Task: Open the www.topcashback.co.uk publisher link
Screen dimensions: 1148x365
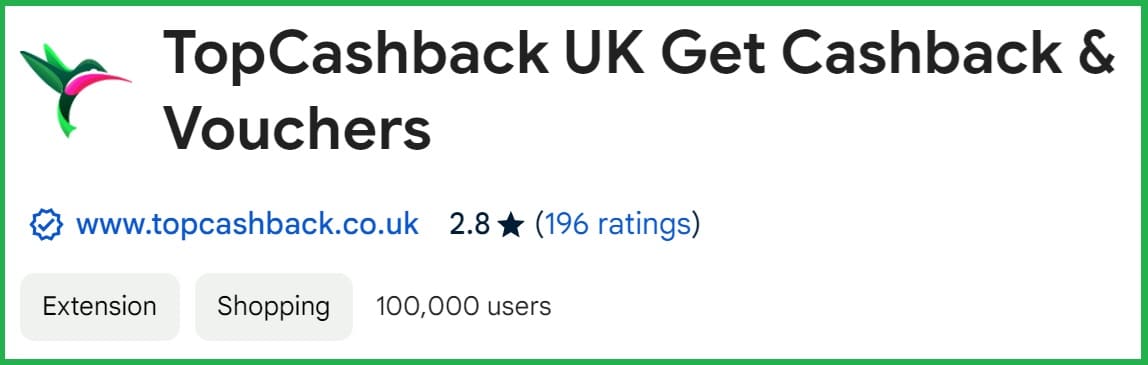Action: click(x=247, y=225)
